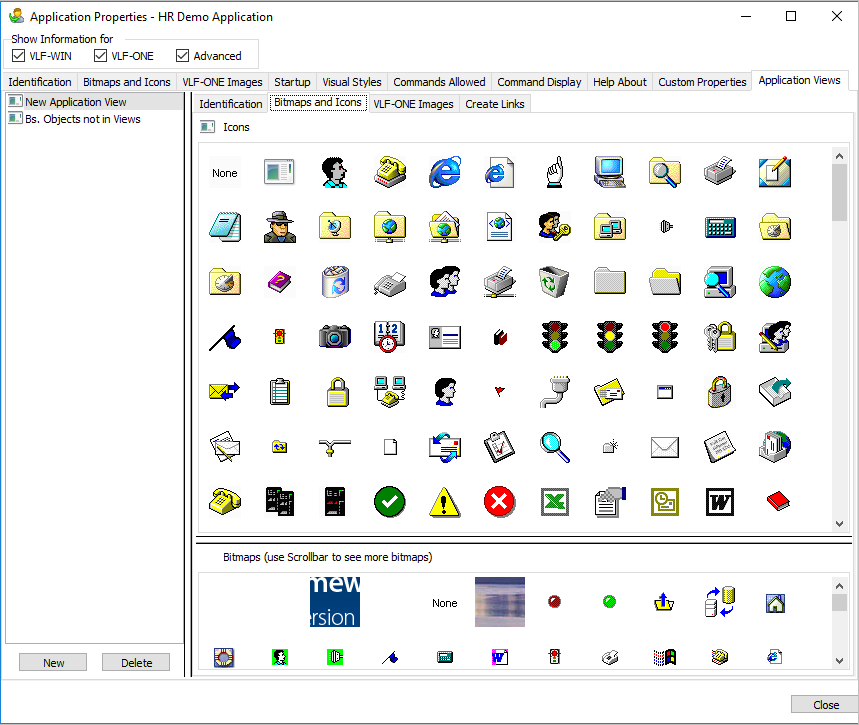
Task: Select the red closed book icon
Action: point(777,502)
